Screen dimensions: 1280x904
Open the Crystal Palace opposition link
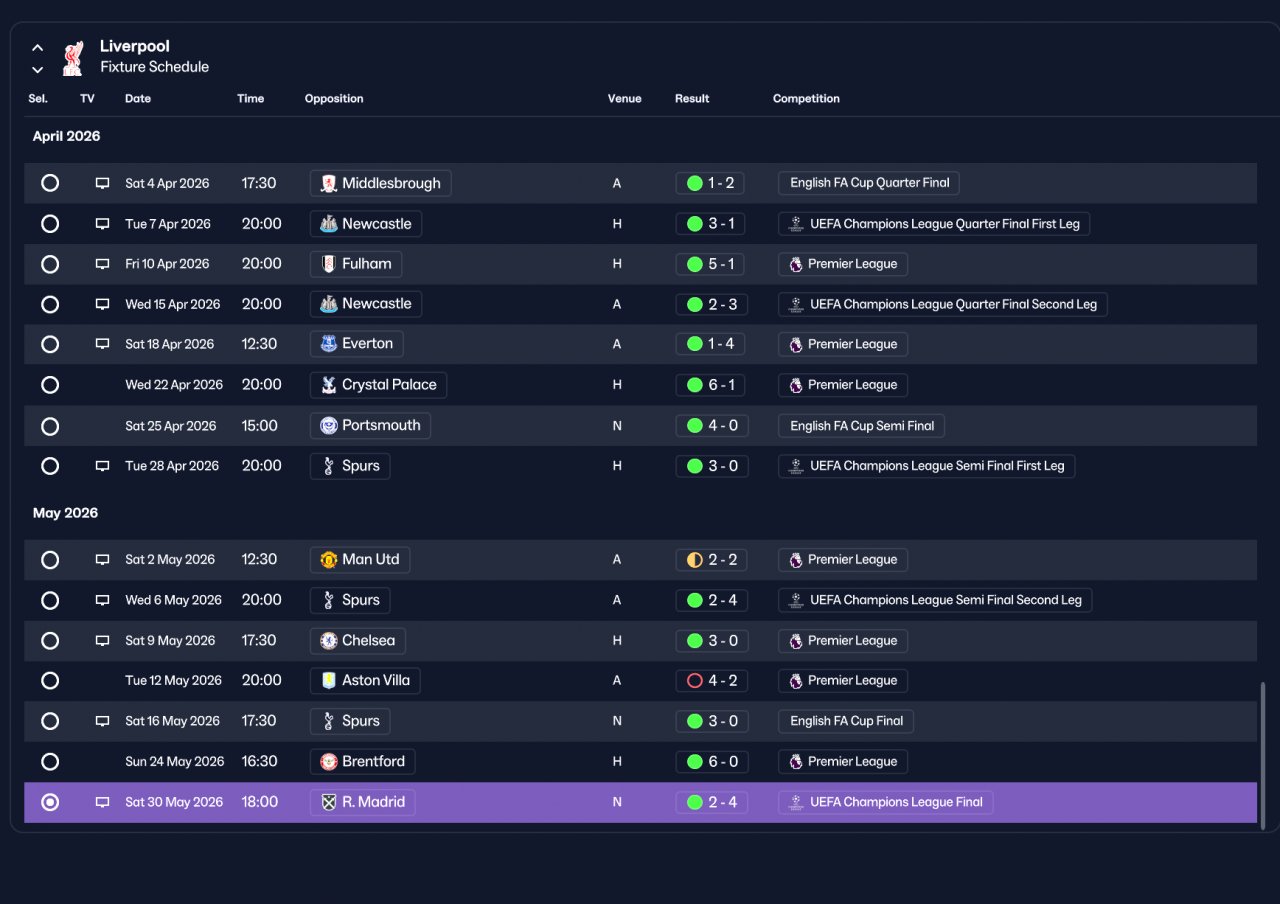tap(378, 385)
